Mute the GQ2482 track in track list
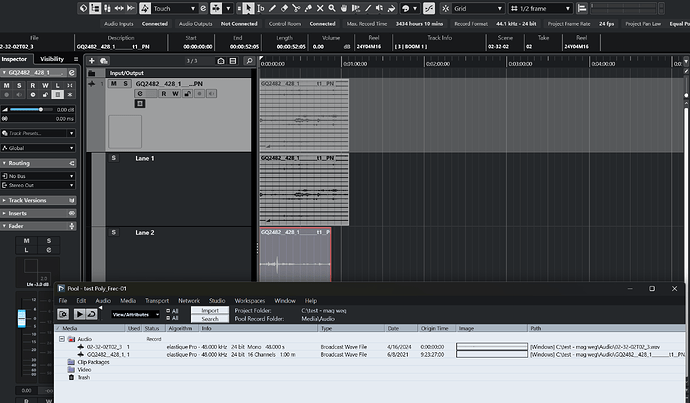 coord(113,84)
